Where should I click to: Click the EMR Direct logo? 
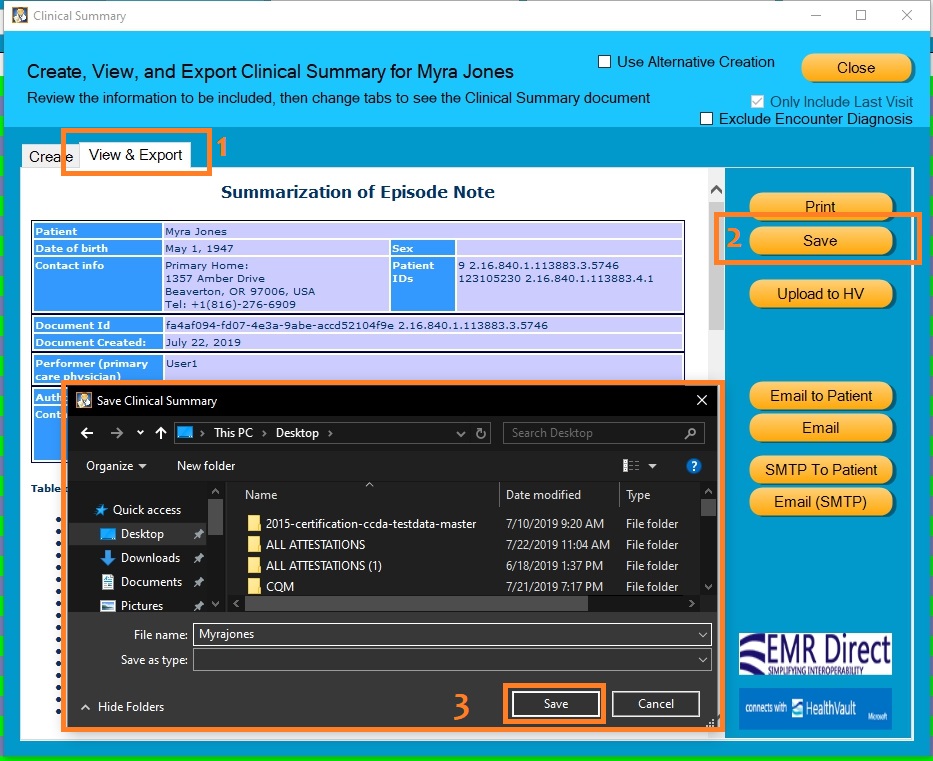[x=815, y=653]
